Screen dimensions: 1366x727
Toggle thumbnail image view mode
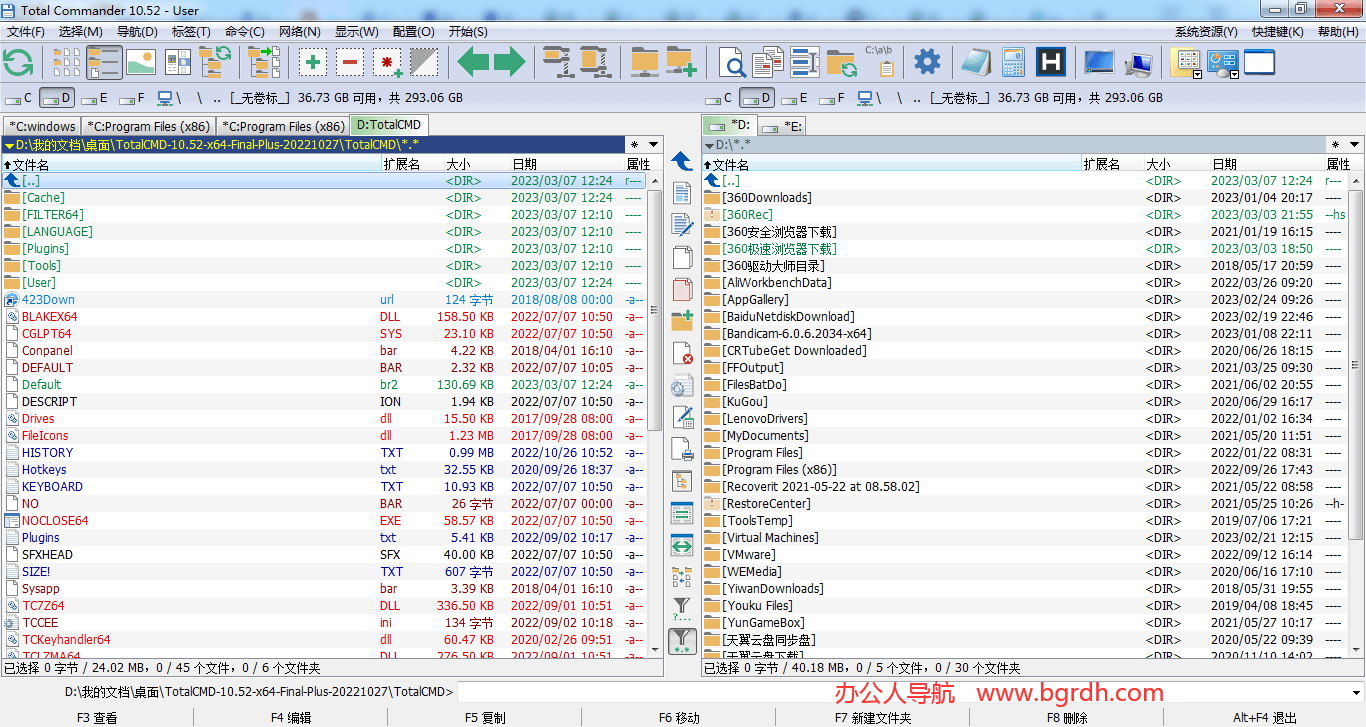coord(141,62)
